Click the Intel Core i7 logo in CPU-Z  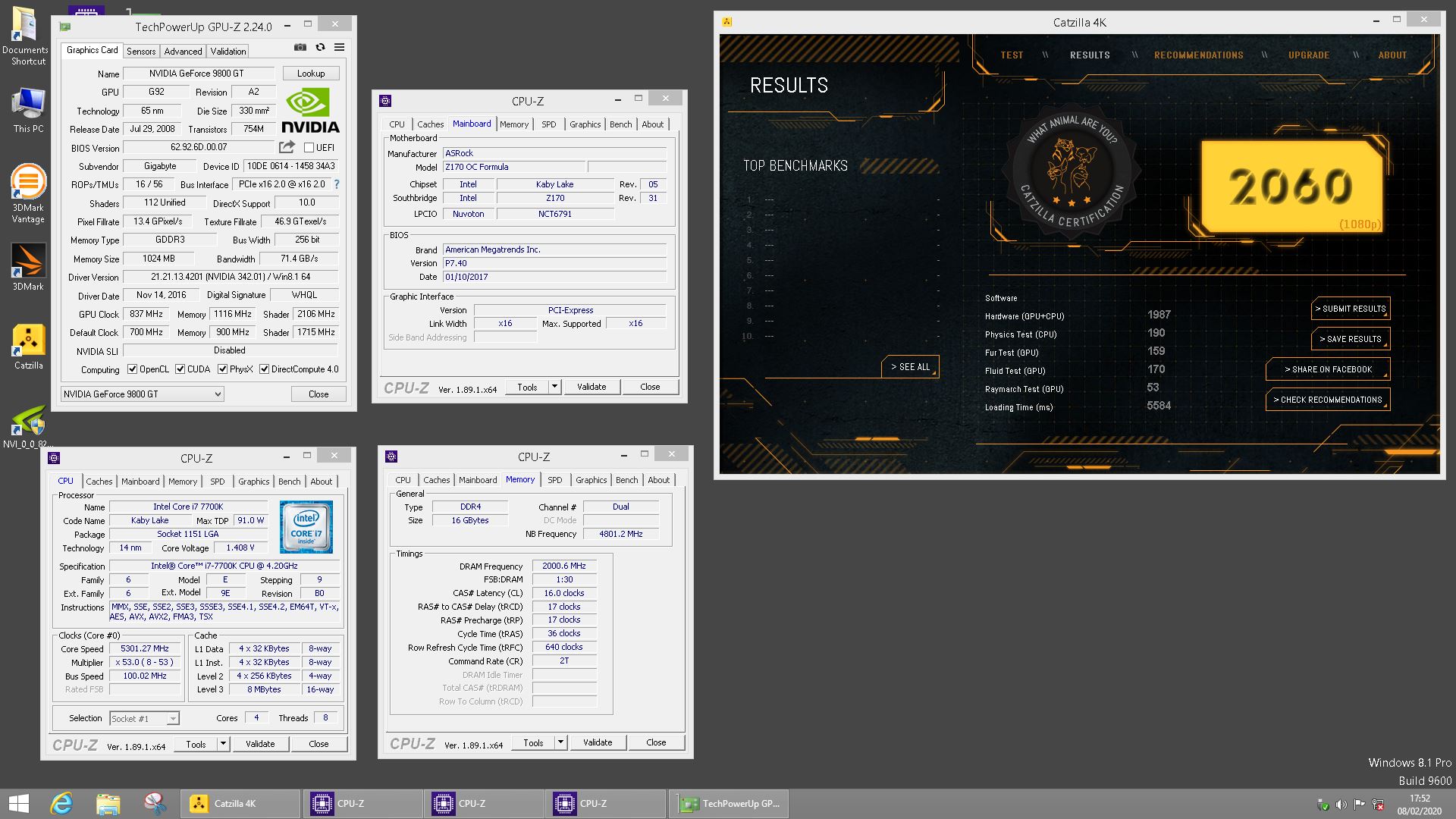306,526
